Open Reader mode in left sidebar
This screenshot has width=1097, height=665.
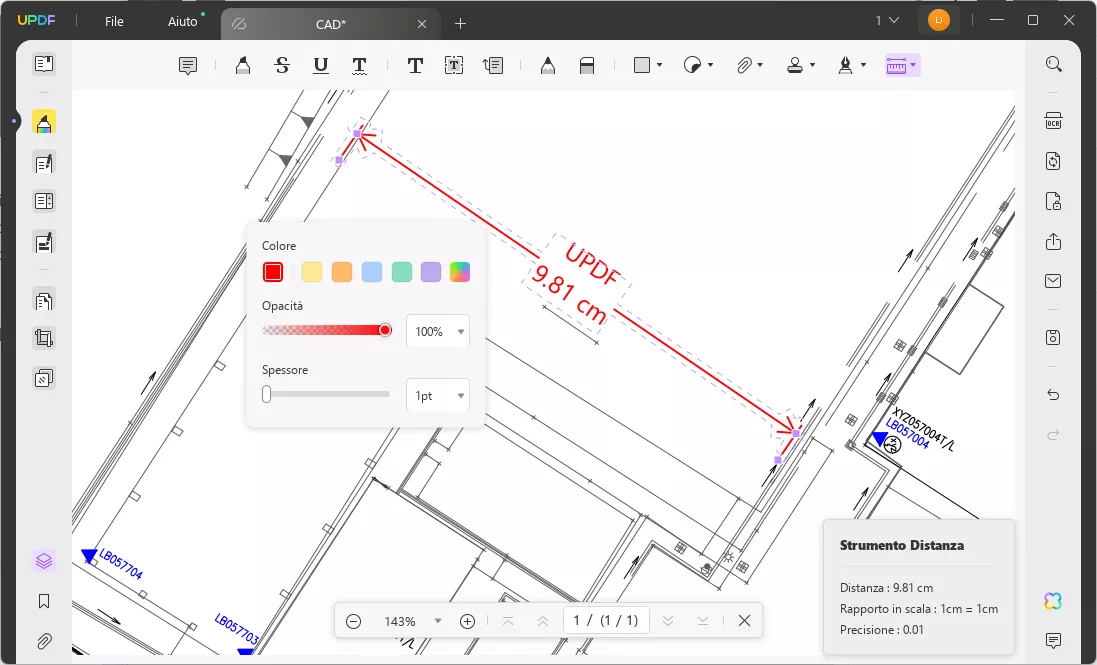(x=44, y=64)
